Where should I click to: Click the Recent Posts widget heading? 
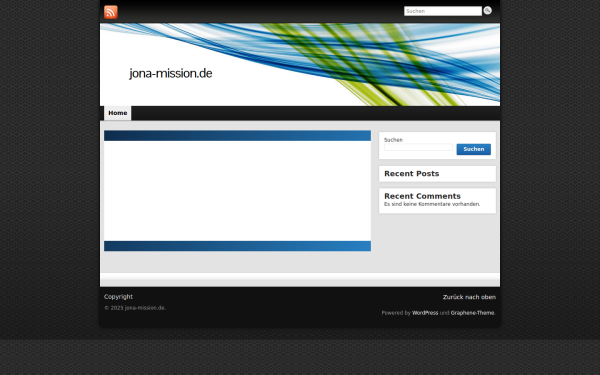click(x=411, y=174)
